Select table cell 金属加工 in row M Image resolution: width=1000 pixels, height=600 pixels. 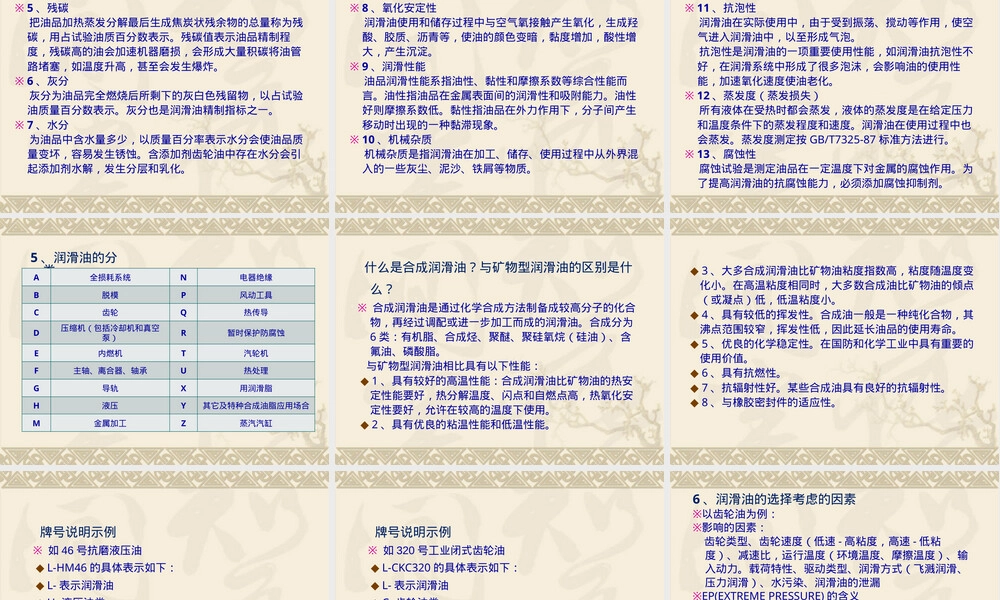point(110,423)
